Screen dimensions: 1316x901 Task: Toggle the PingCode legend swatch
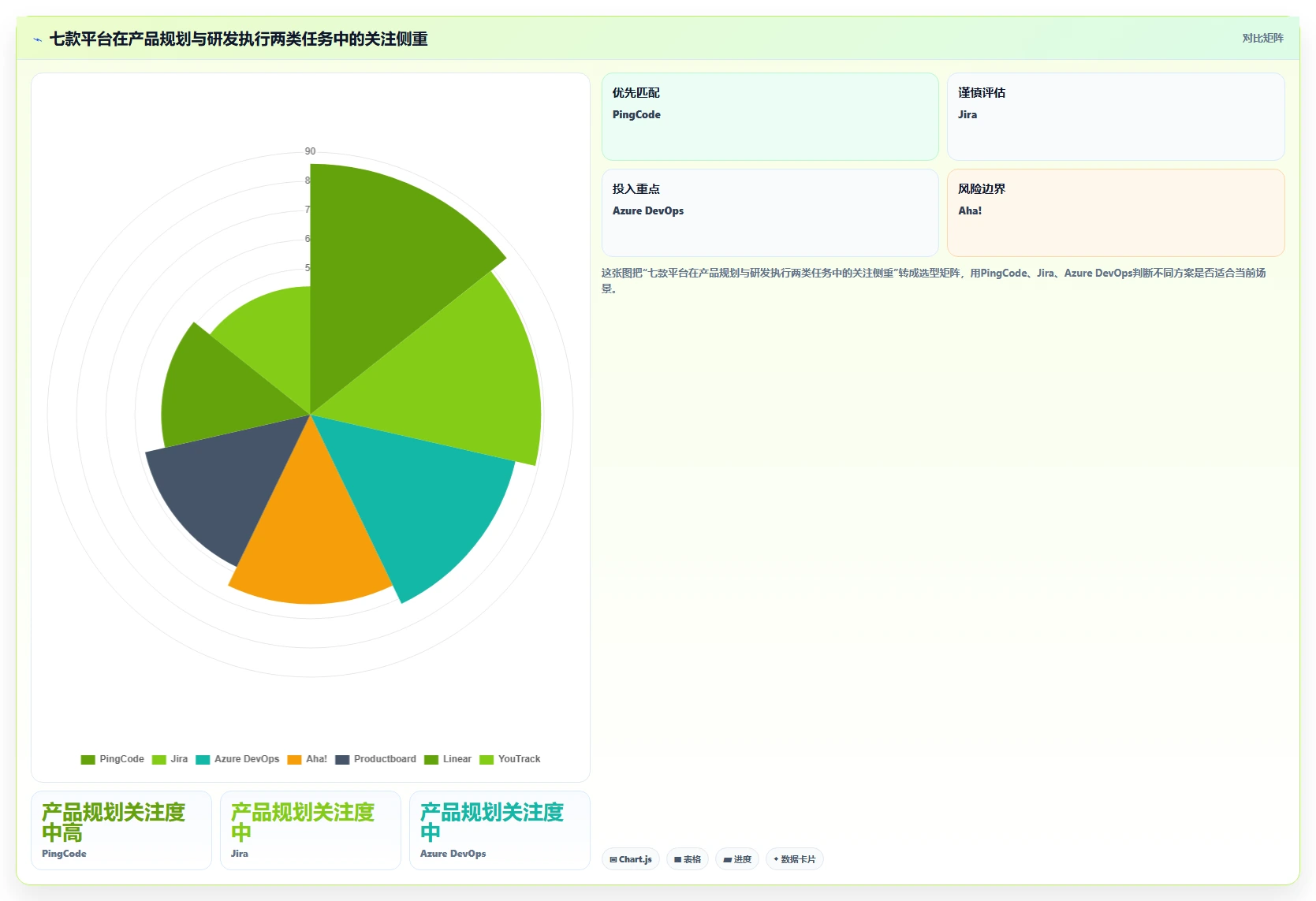click(88, 759)
